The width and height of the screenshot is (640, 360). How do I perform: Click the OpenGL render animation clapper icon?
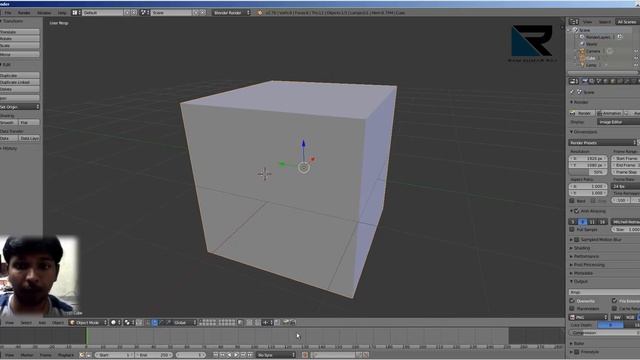(x=293, y=322)
